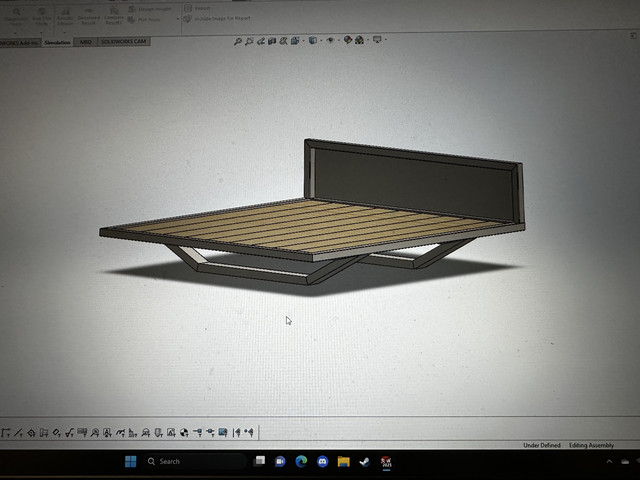
Task: Click Filter Datum Features icon
Action: [x=107, y=433]
